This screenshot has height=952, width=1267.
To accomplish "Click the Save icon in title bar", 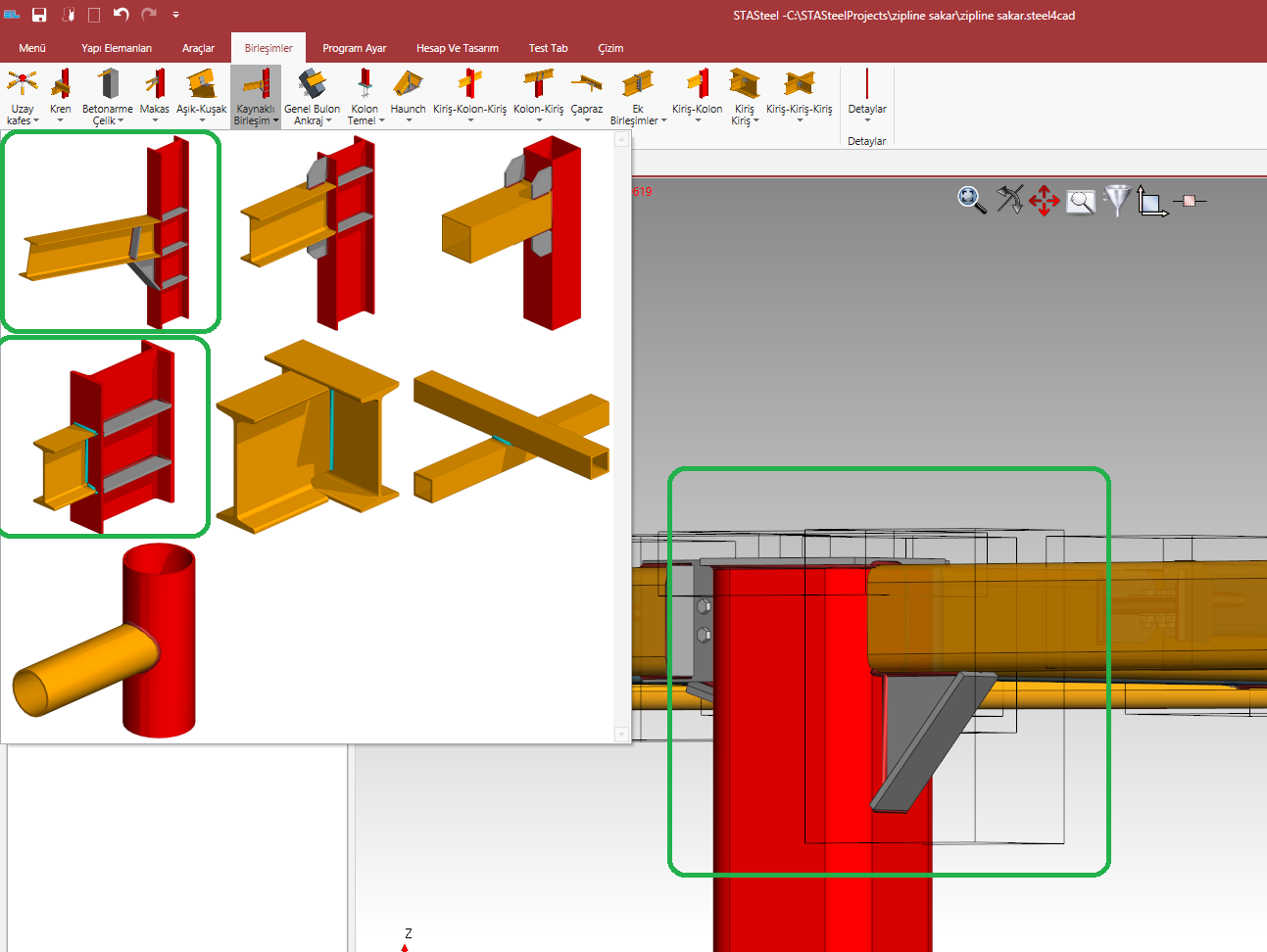I will 39,15.
